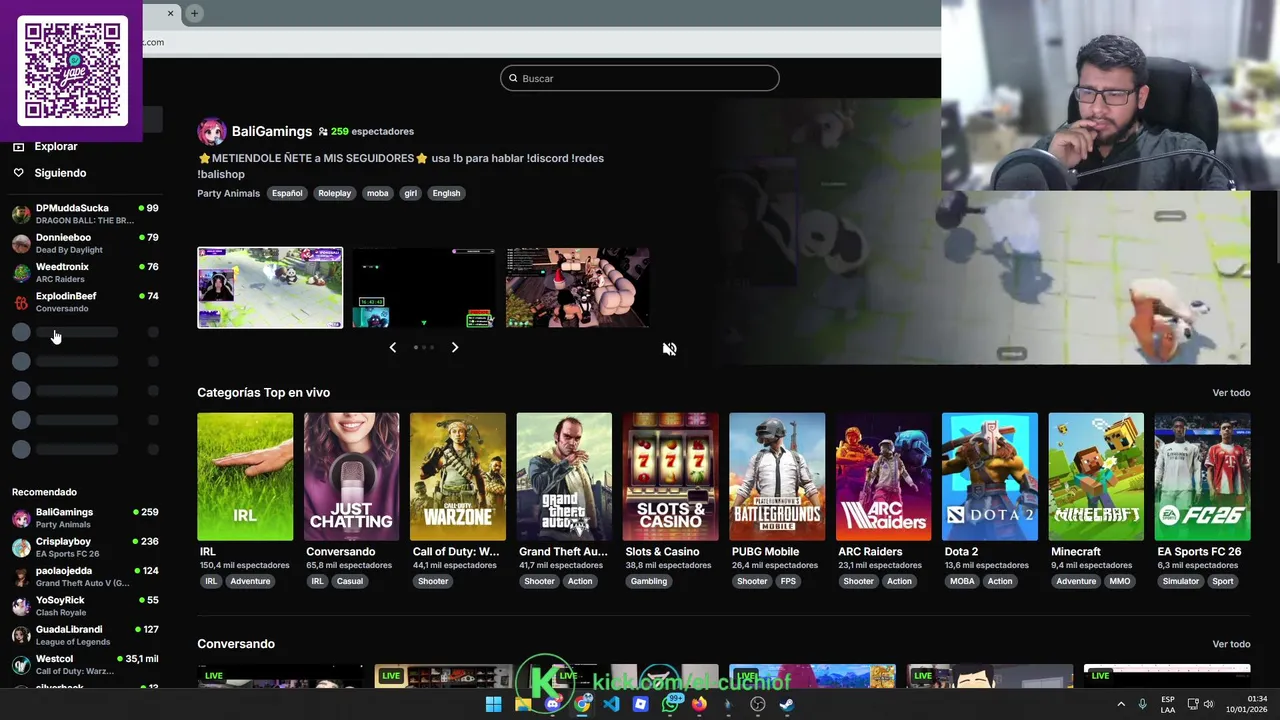Click the Buscar search field

click(640, 78)
